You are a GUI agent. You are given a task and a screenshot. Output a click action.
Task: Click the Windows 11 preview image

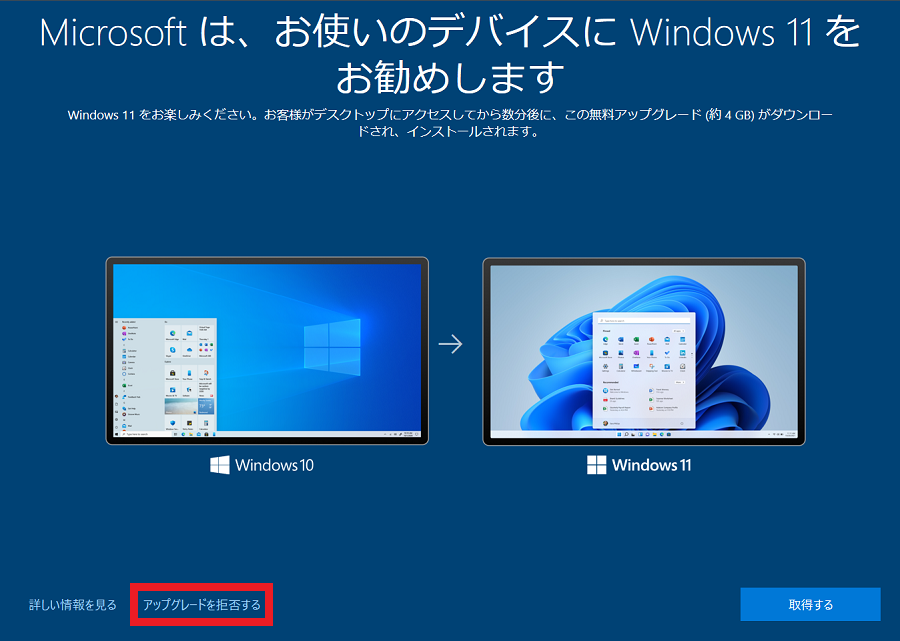[644, 351]
